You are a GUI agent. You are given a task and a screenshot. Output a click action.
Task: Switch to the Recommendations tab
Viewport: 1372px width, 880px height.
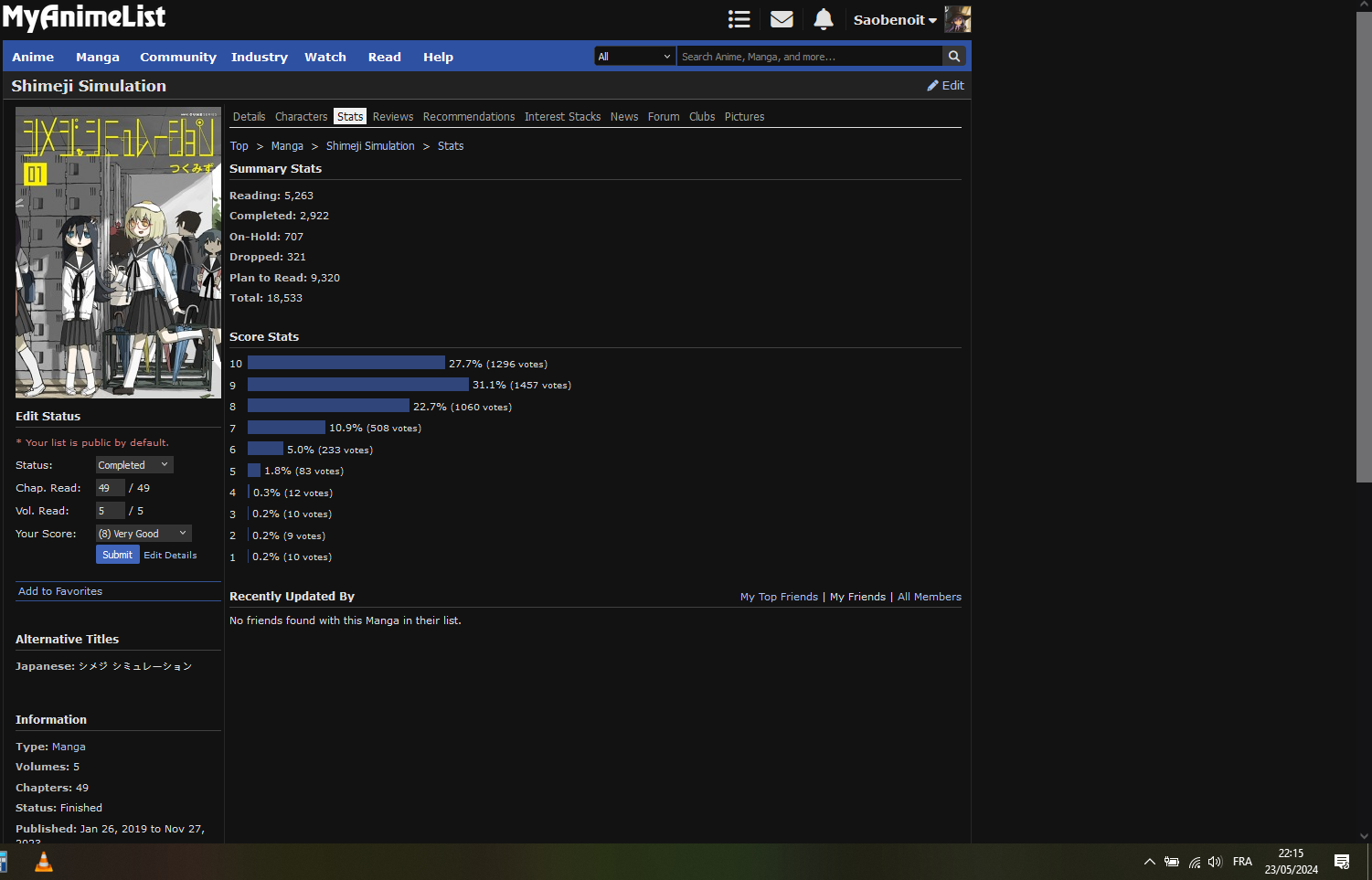click(469, 117)
